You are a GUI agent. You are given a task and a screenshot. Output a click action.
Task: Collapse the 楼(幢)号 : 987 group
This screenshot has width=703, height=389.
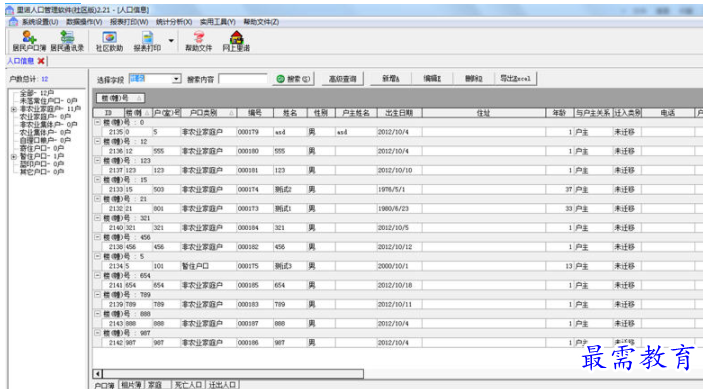(x=97, y=333)
